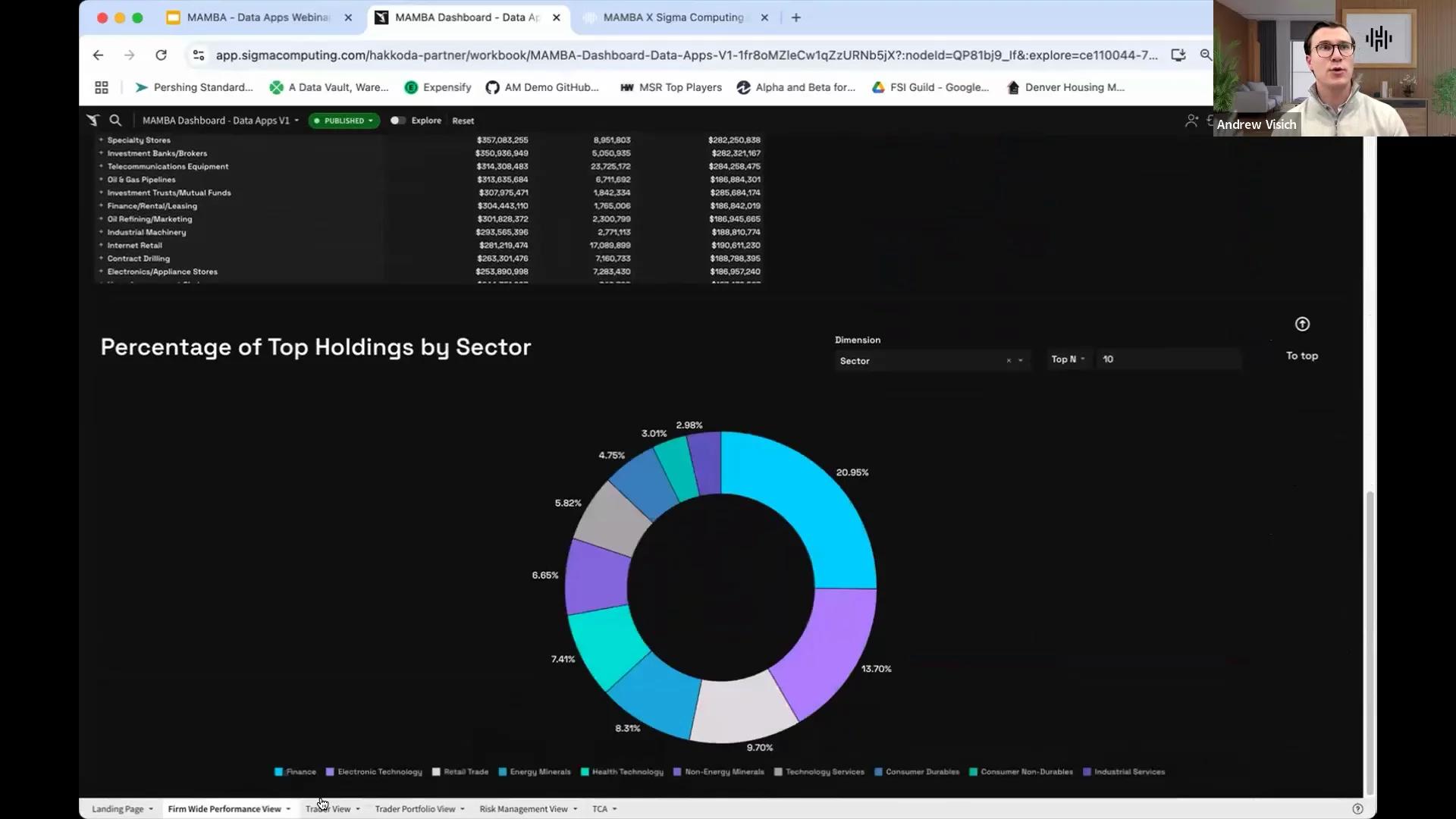Expand the Contract Drilling row
This screenshot has height=819, width=1456.
[101, 259]
